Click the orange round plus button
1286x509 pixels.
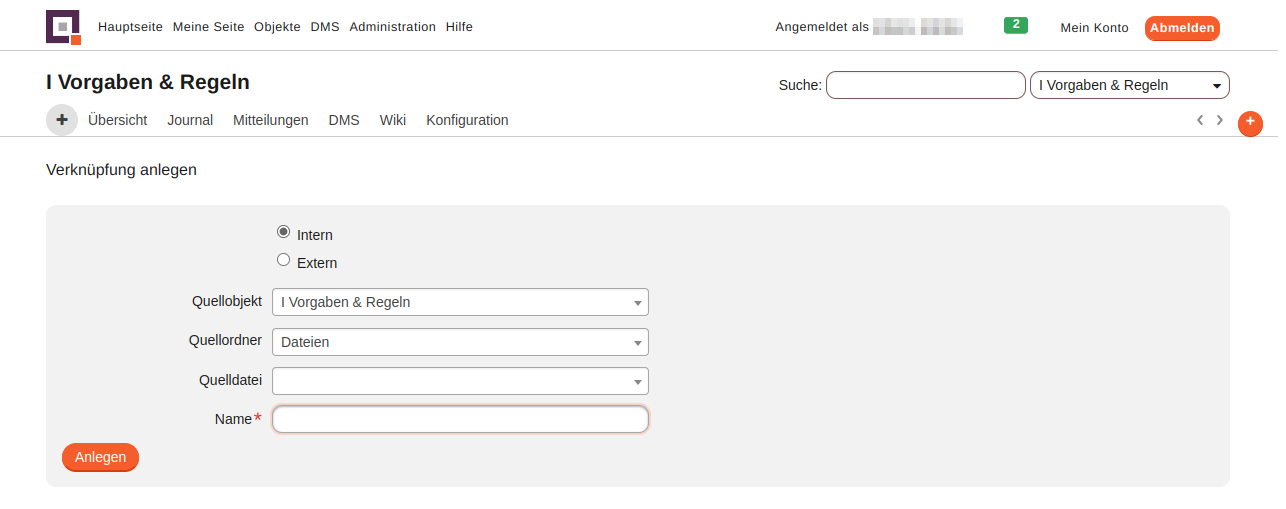(1250, 123)
